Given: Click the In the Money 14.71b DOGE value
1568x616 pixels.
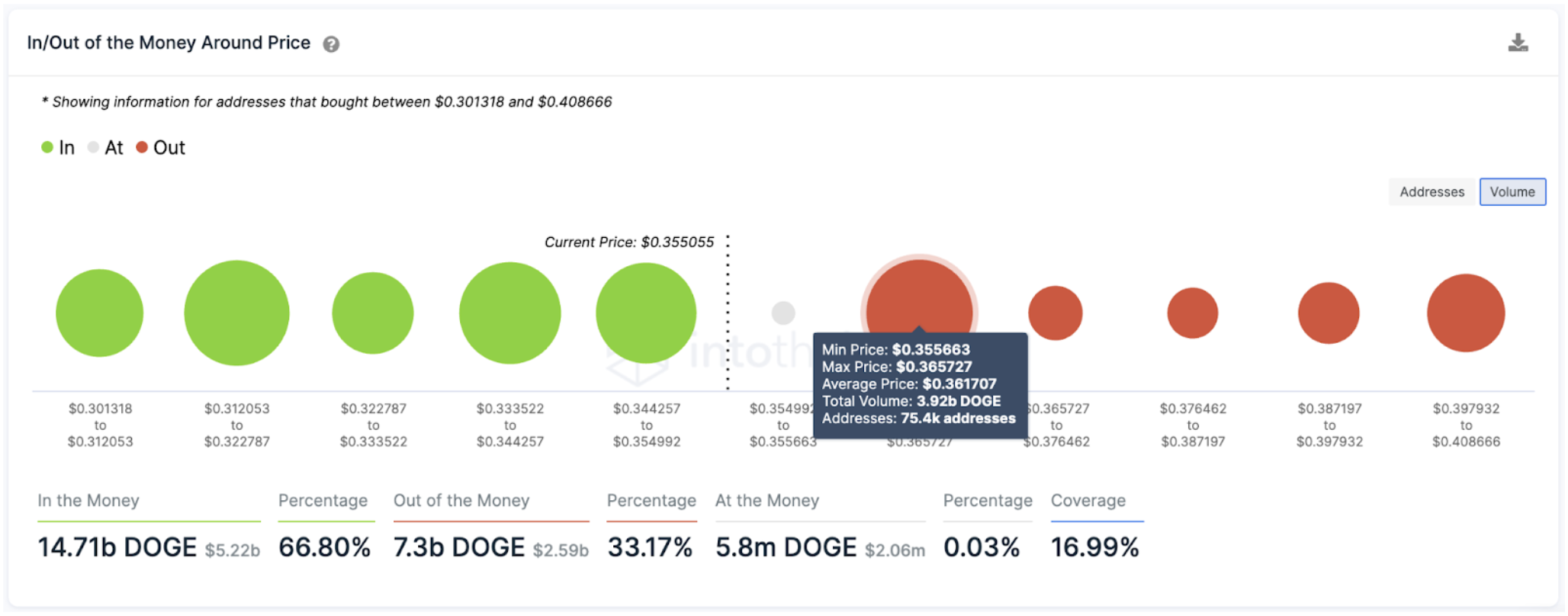Looking at the screenshot, I should pos(117,547).
